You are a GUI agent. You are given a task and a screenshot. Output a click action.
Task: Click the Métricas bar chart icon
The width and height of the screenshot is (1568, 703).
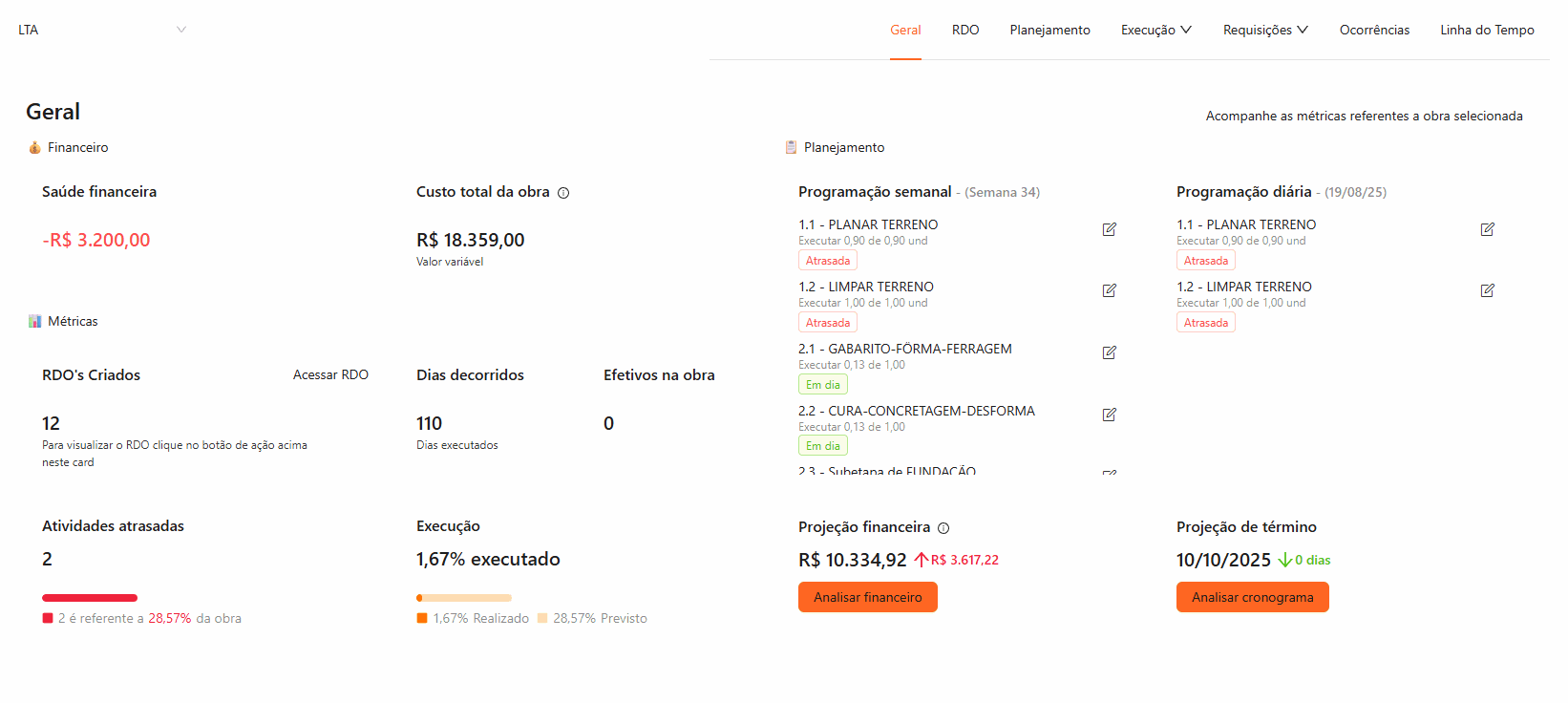point(34,321)
